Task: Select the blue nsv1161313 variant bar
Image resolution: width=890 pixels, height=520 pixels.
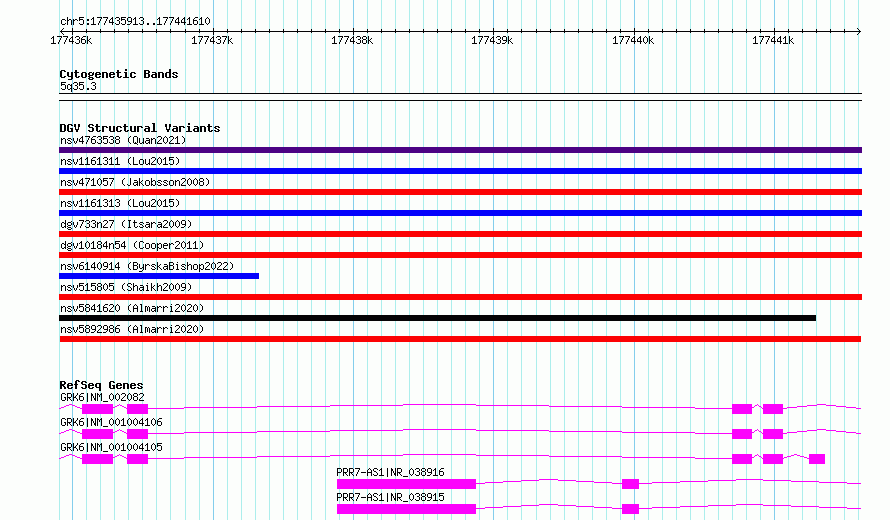Action: [x=460, y=213]
